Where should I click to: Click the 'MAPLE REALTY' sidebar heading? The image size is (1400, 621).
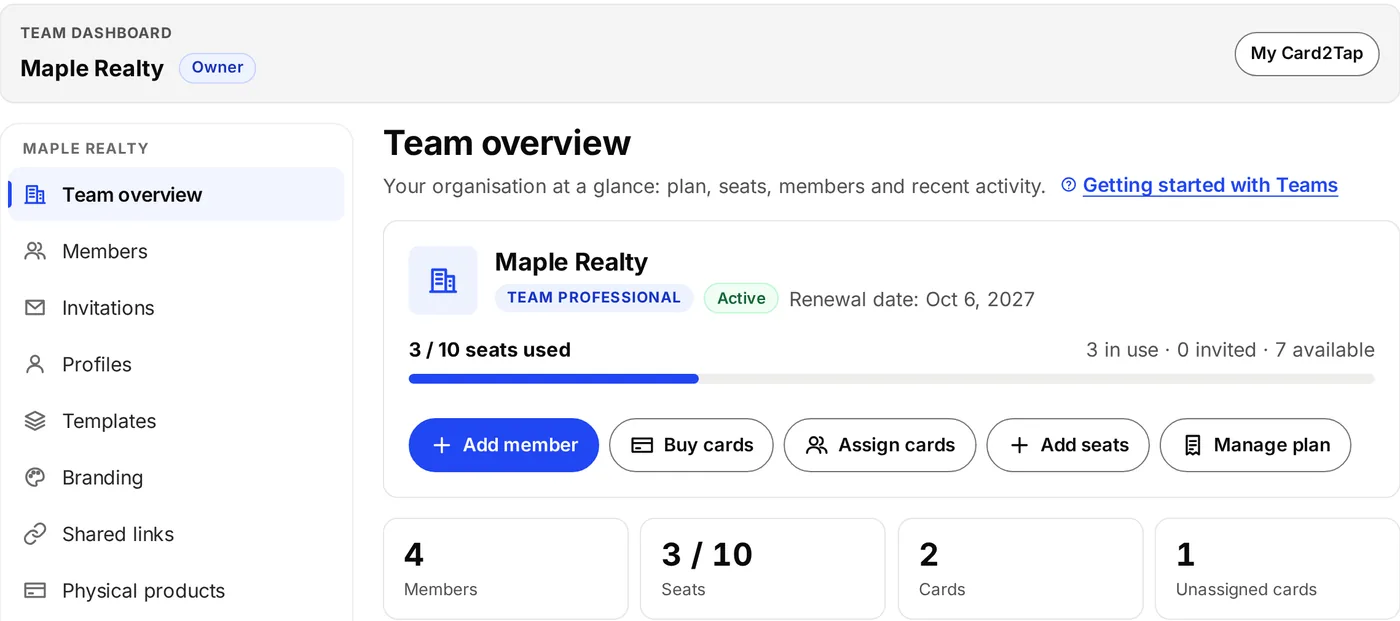pos(86,148)
